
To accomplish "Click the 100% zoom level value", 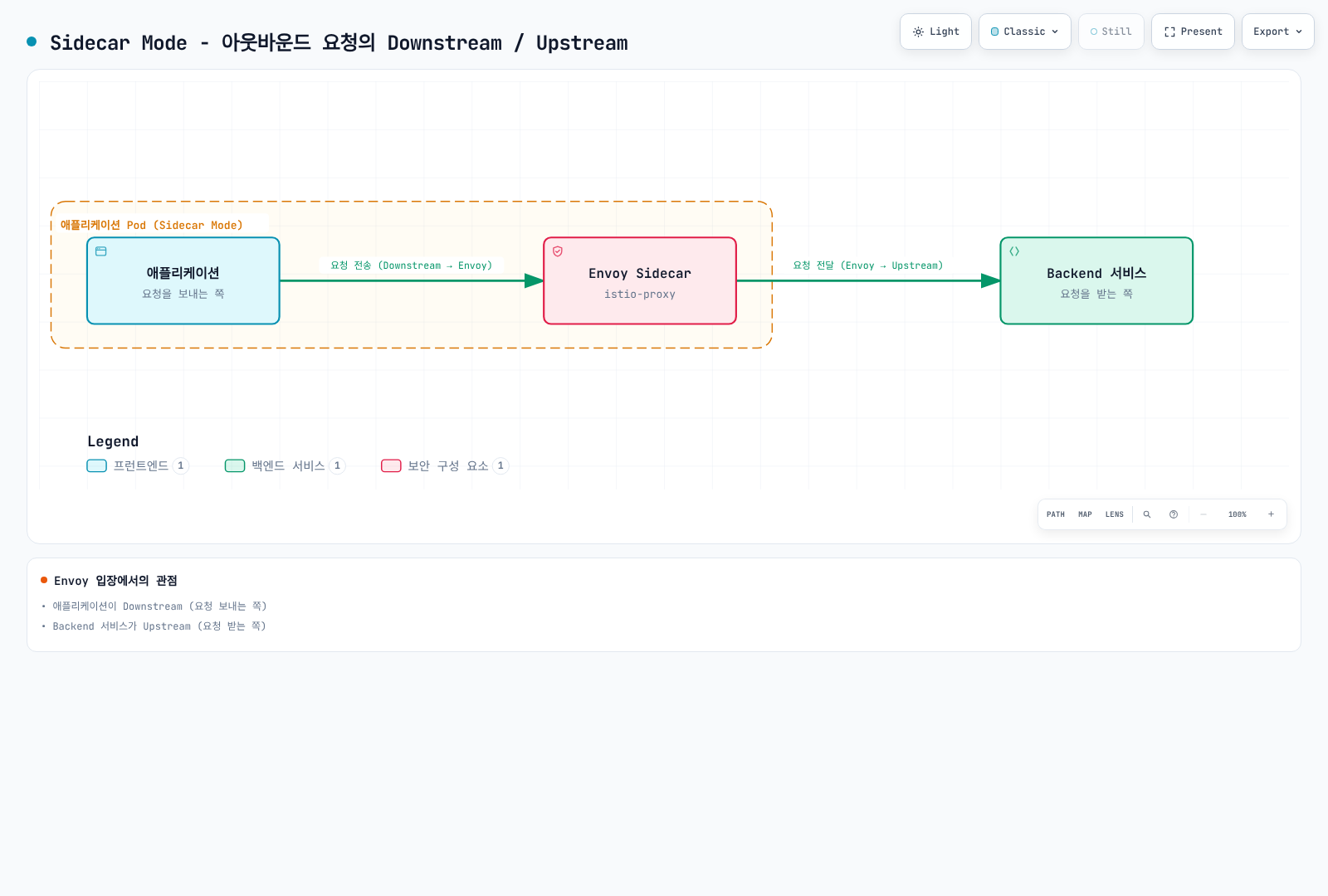I will (x=1238, y=514).
